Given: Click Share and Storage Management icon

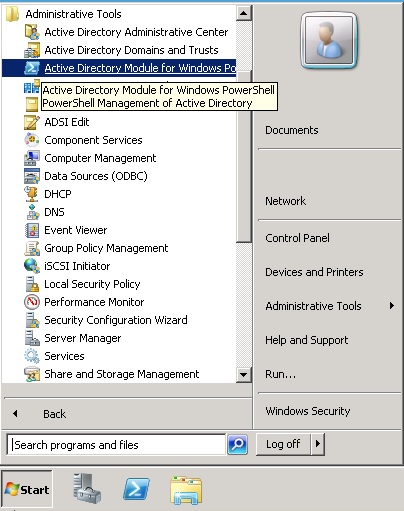Looking at the screenshot, I should click(x=32, y=374).
